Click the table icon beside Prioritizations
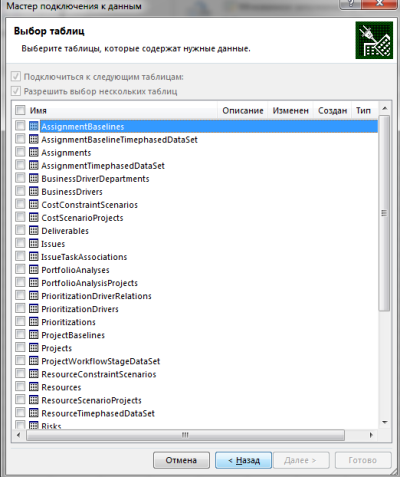 (34, 322)
